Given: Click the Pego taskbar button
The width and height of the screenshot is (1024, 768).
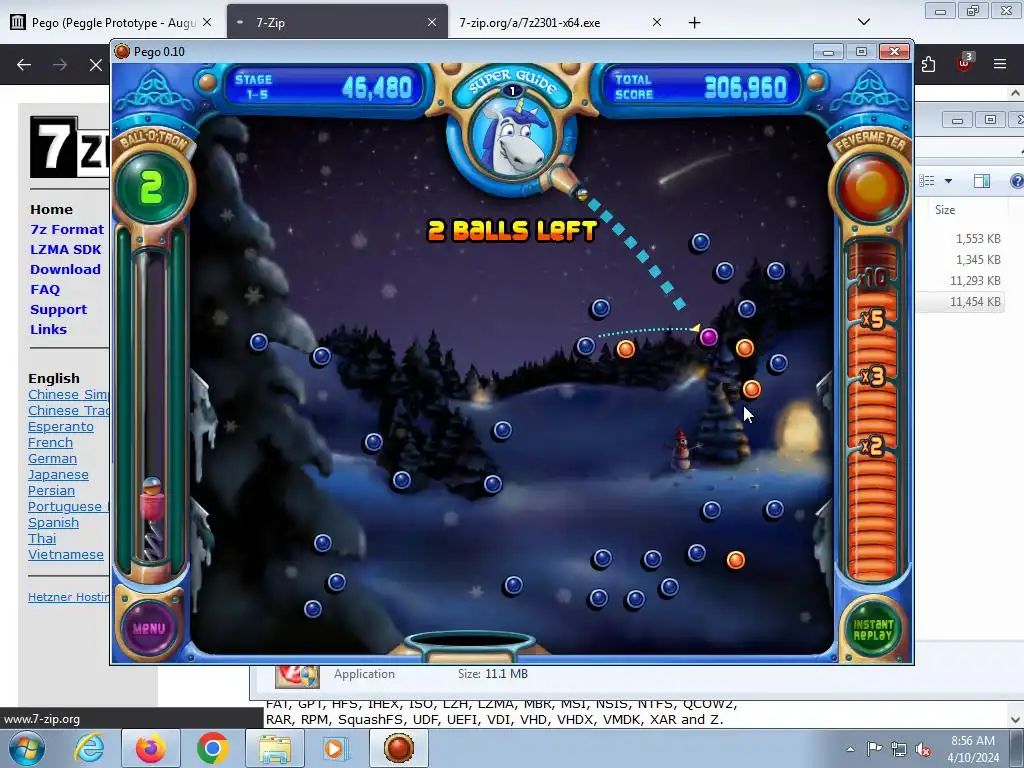Looking at the screenshot, I should (399, 748).
